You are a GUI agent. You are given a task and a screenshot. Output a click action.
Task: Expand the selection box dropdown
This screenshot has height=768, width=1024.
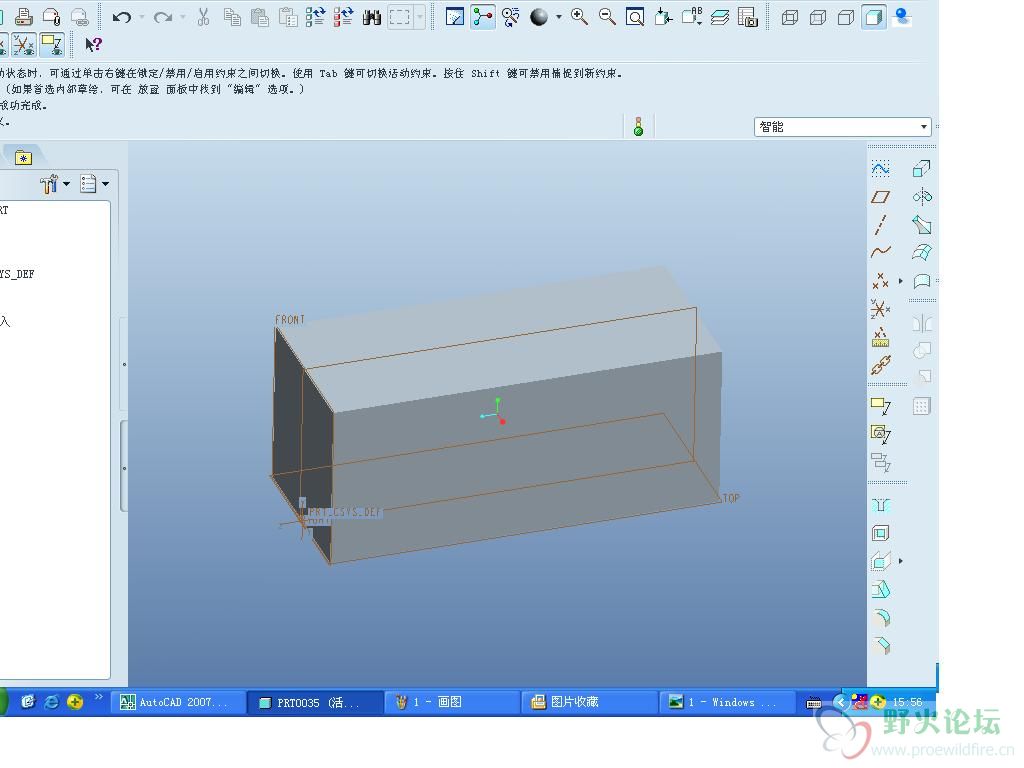(420, 17)
